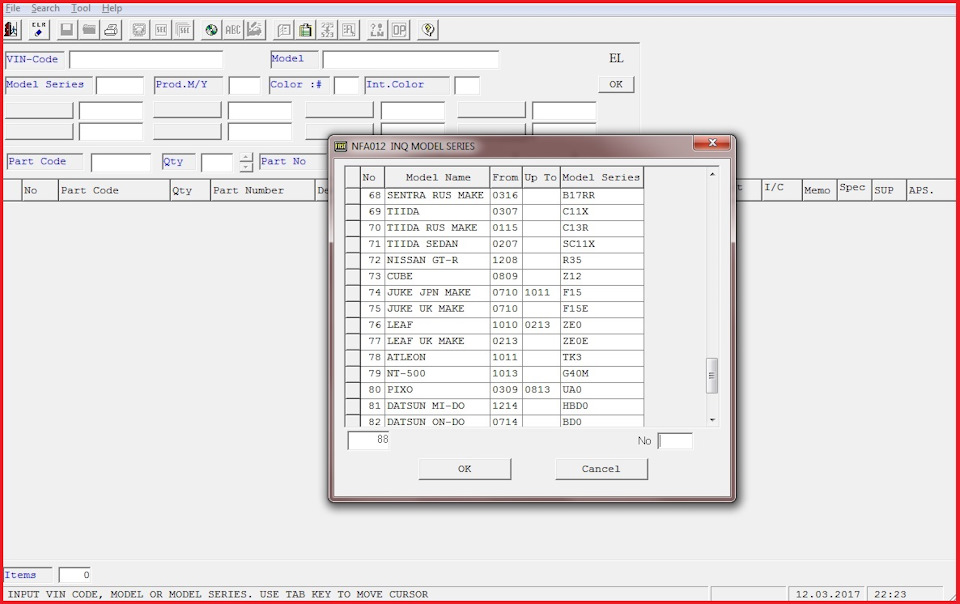Screen dimensions: 960x604
Task: Click OK in the Model Series dialog
Action: (x=465, y=469)
